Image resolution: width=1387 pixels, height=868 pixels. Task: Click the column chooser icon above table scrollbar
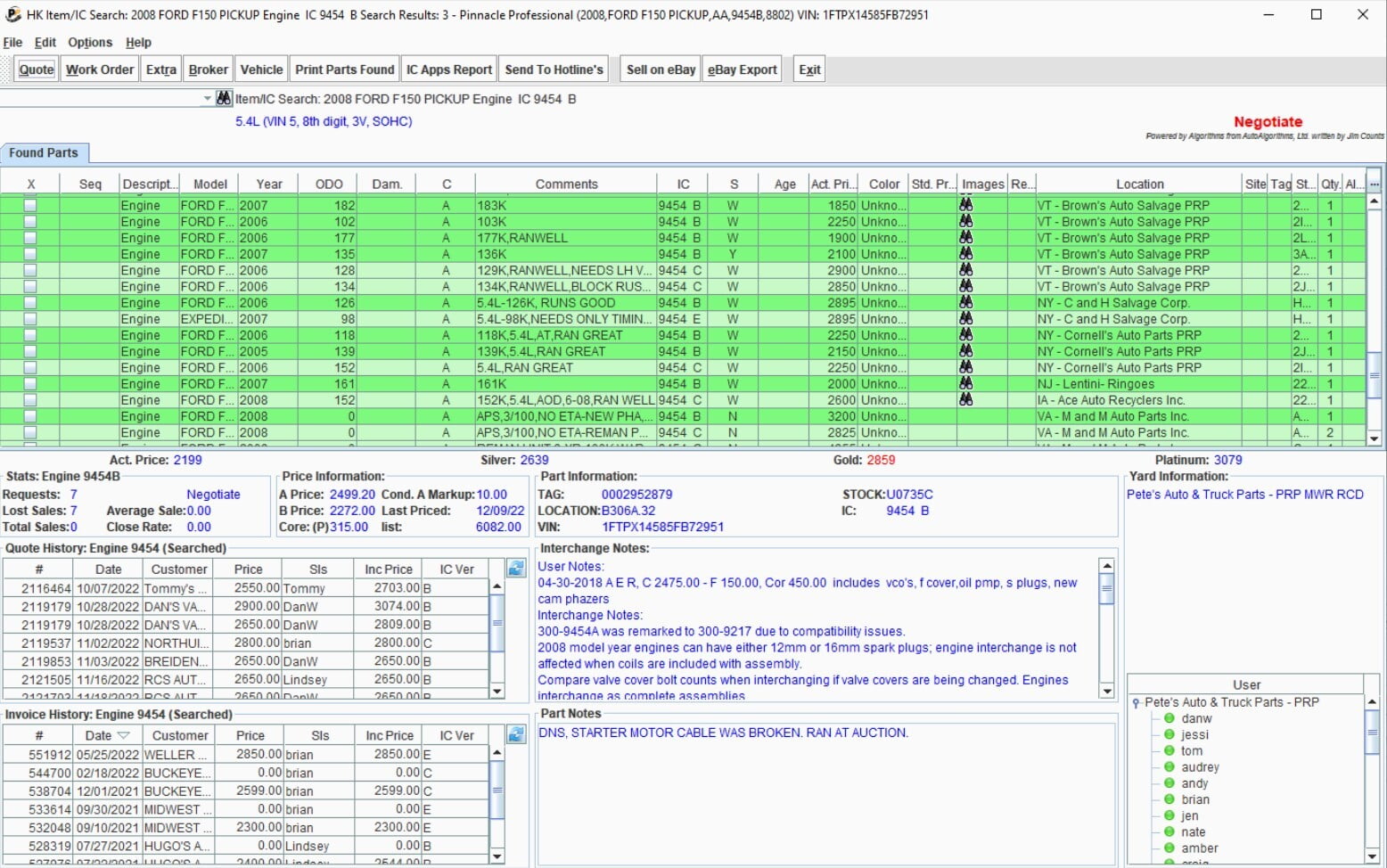point(1375,184)
